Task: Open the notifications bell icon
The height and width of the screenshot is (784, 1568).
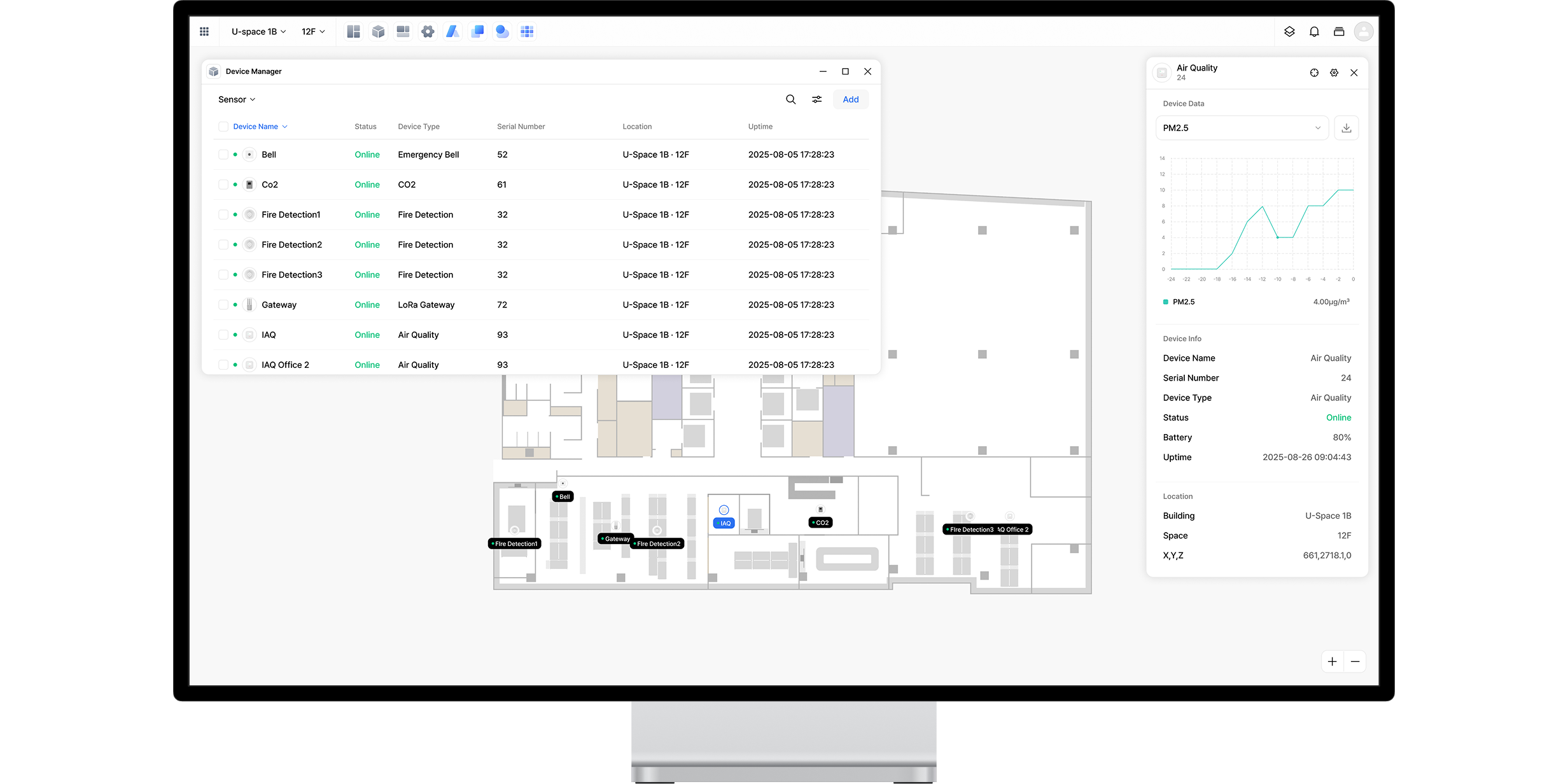Action: (1314, 31)
